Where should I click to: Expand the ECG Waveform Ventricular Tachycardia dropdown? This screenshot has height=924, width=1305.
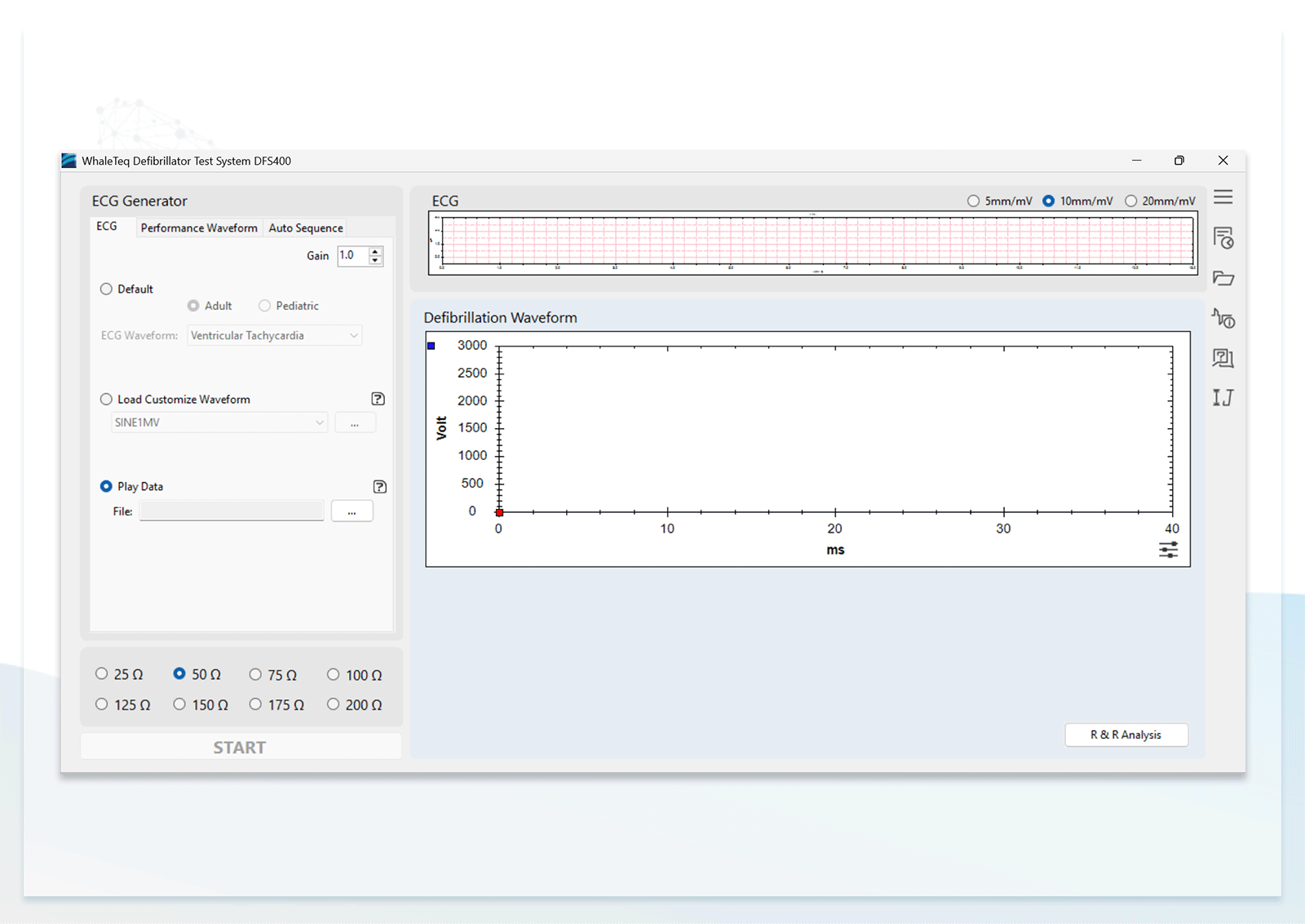point(275,335)
